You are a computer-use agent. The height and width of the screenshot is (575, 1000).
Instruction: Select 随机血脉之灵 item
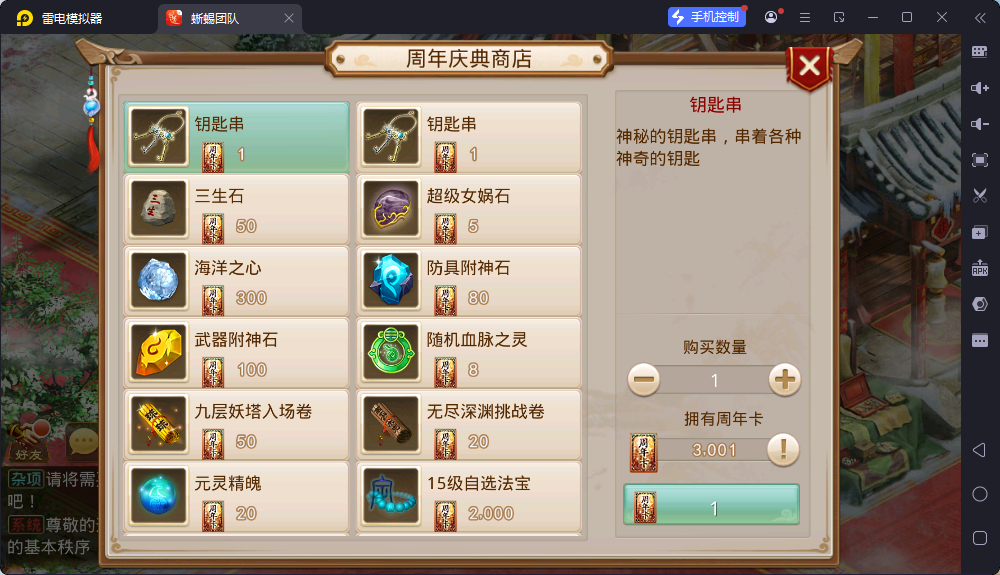[x=469, y=354]
